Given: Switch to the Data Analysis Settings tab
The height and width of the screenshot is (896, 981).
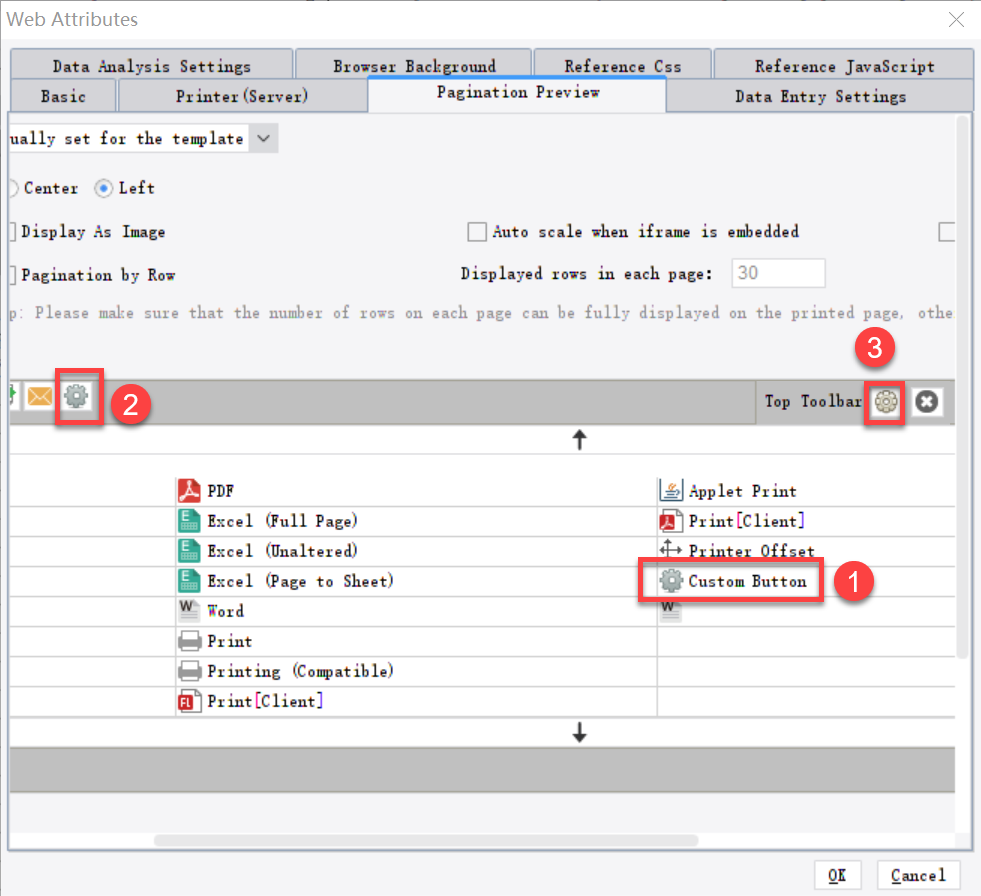Looking at the screenshot, I should point(150,65).
